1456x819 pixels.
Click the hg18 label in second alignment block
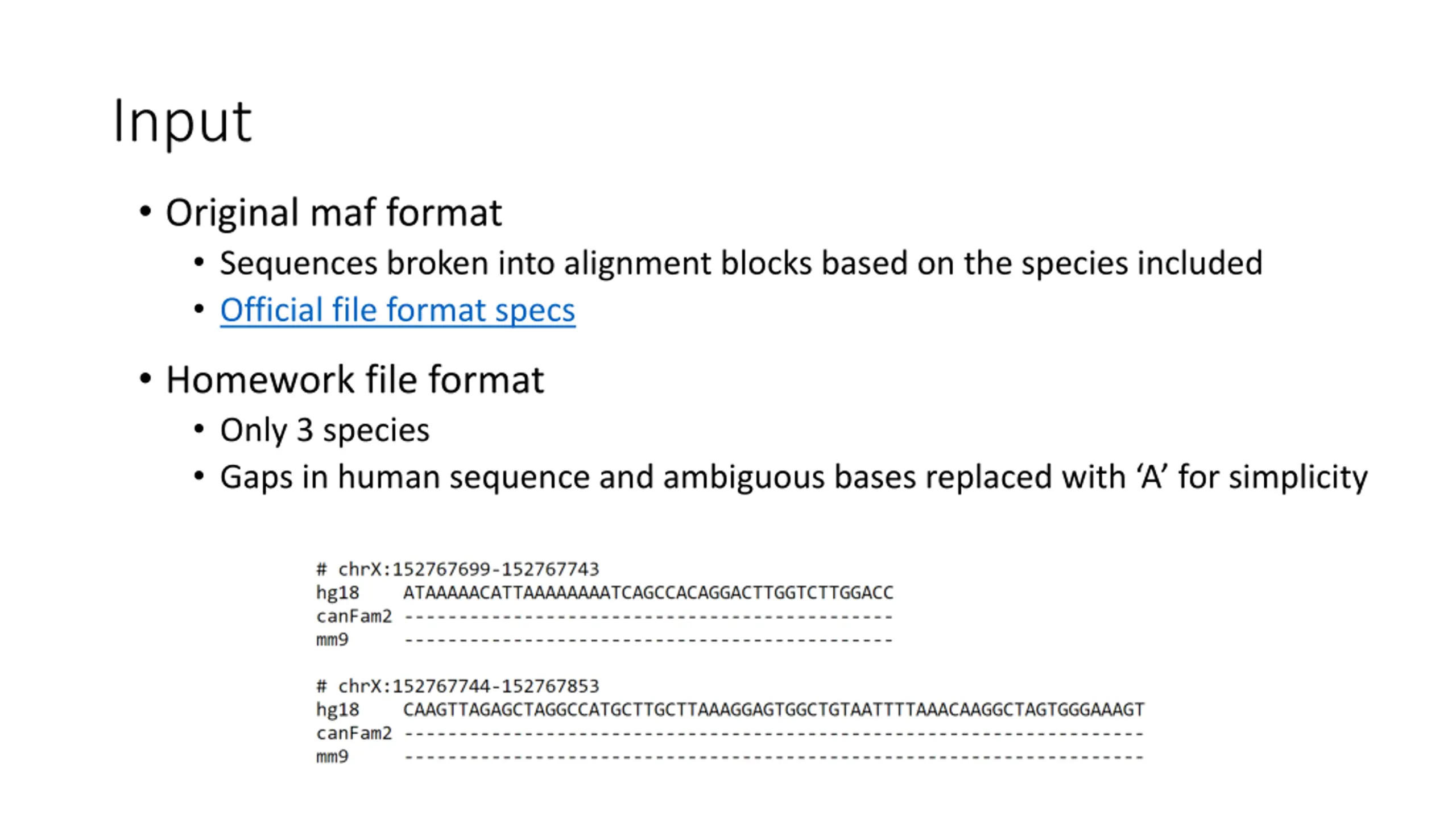coord(338,710)
